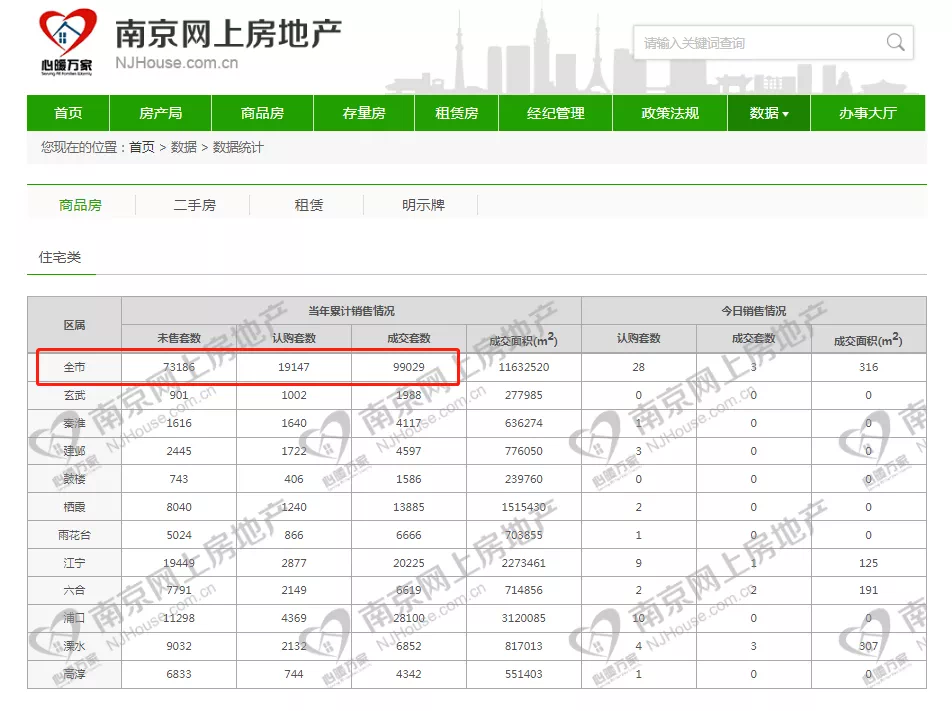
Task: Click the 99029 transaction count cell
Action: [409, 367]
